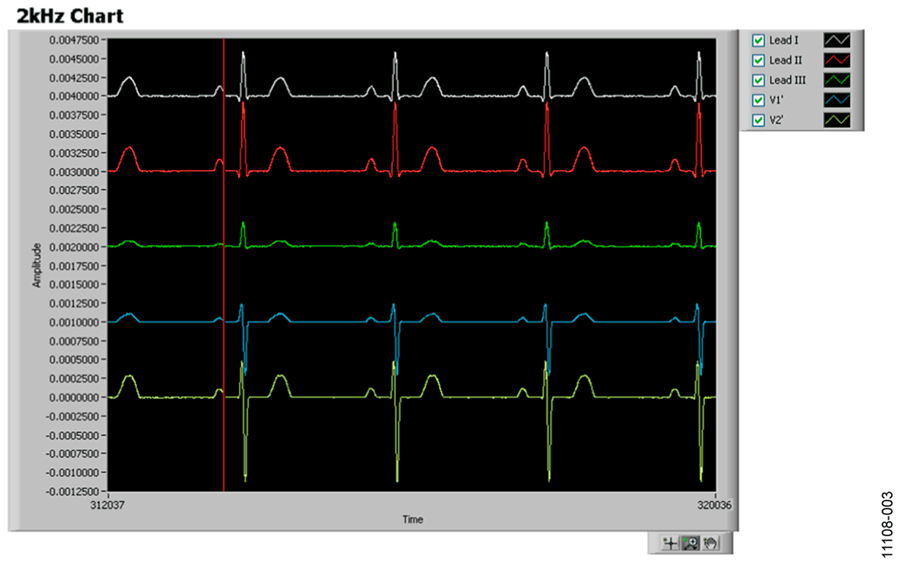Select the pan hand tool

(x=709, y=543)
